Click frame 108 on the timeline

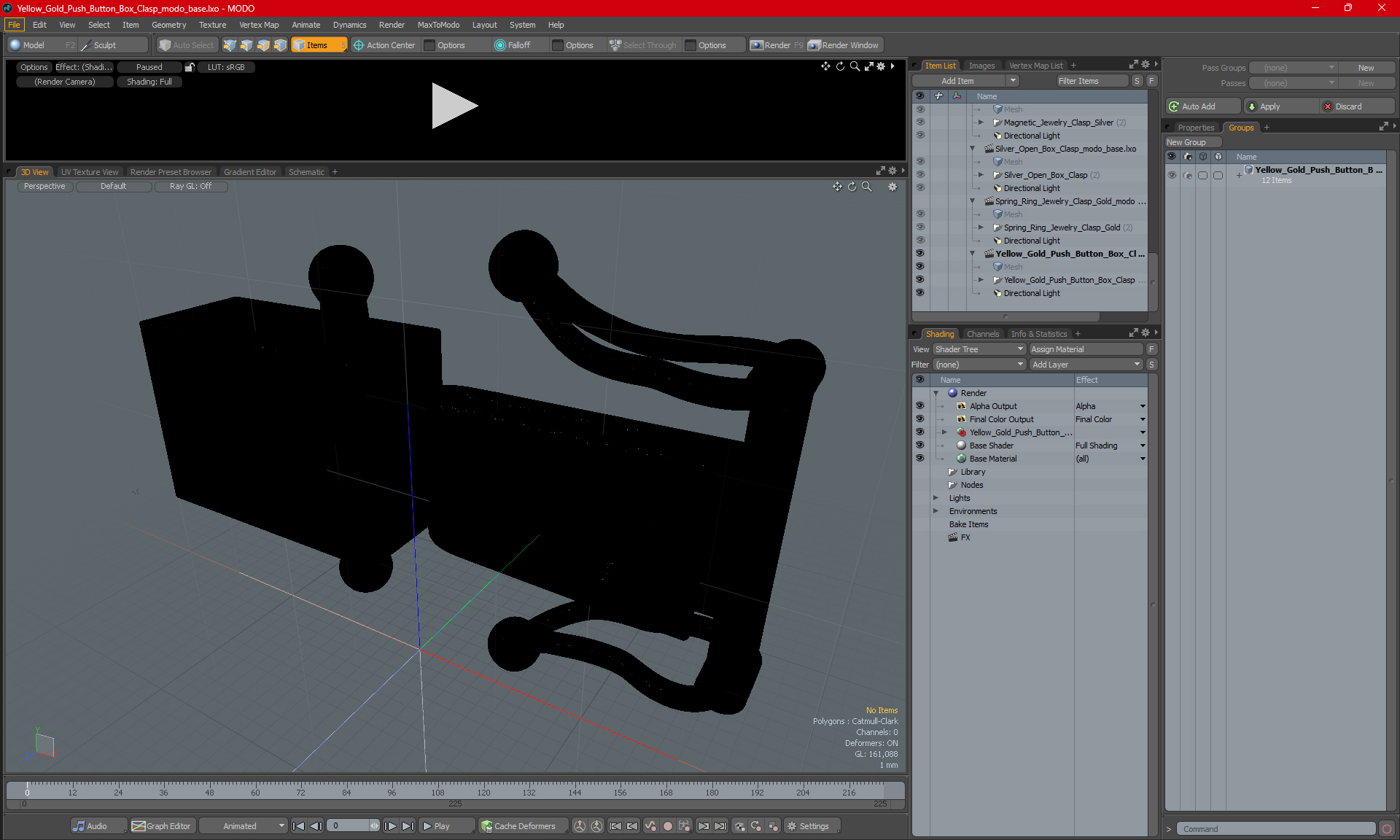pyautogui.click(x=437, y=792)
